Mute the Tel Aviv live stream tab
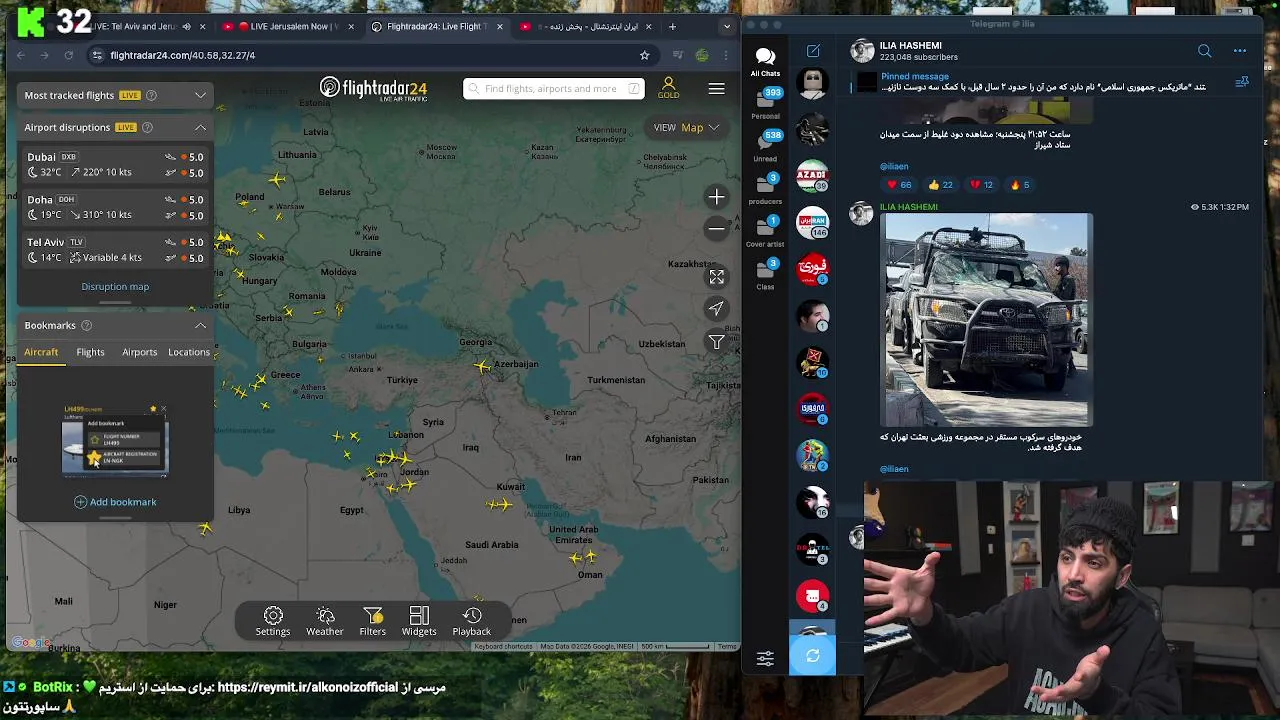The height and width of the screenshot is (720, 1280). click(x=186, y=26)
